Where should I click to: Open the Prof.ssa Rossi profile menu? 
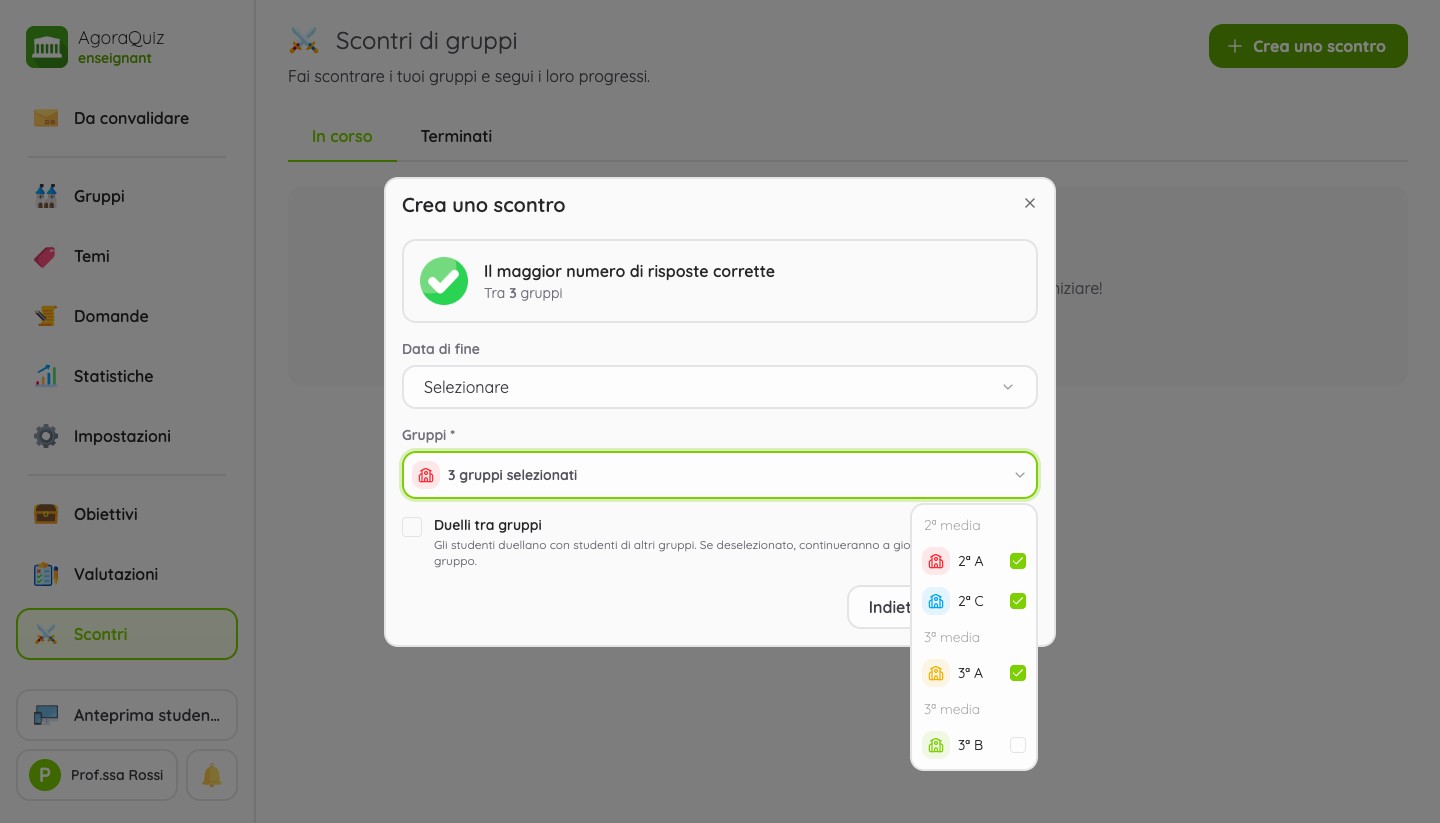pyautogui.click(x=97, y=775)
